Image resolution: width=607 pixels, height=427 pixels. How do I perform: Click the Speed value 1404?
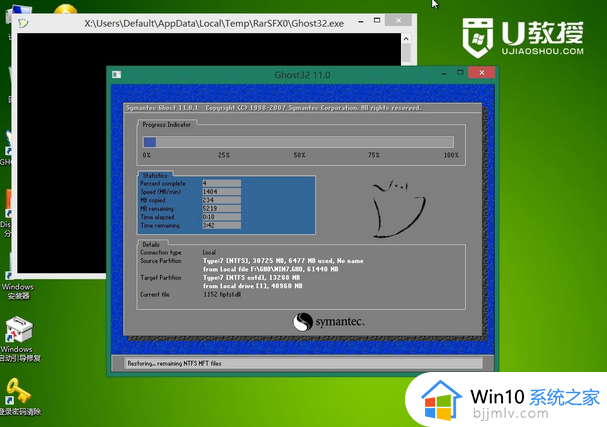pos(221,192)
